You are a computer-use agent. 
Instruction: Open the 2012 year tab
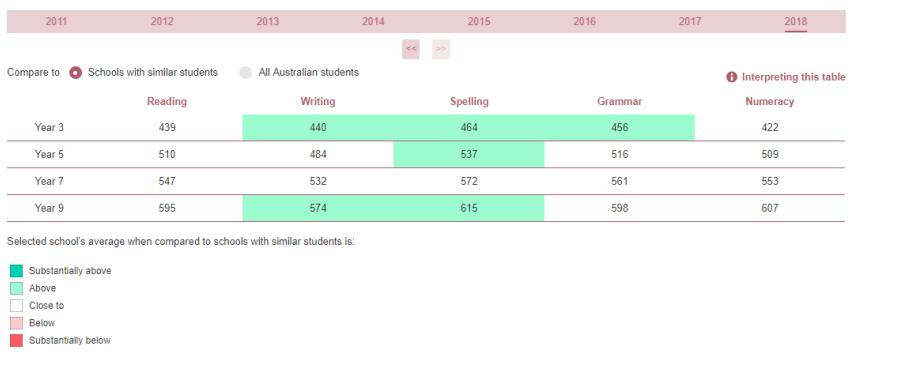coord(162,22)
